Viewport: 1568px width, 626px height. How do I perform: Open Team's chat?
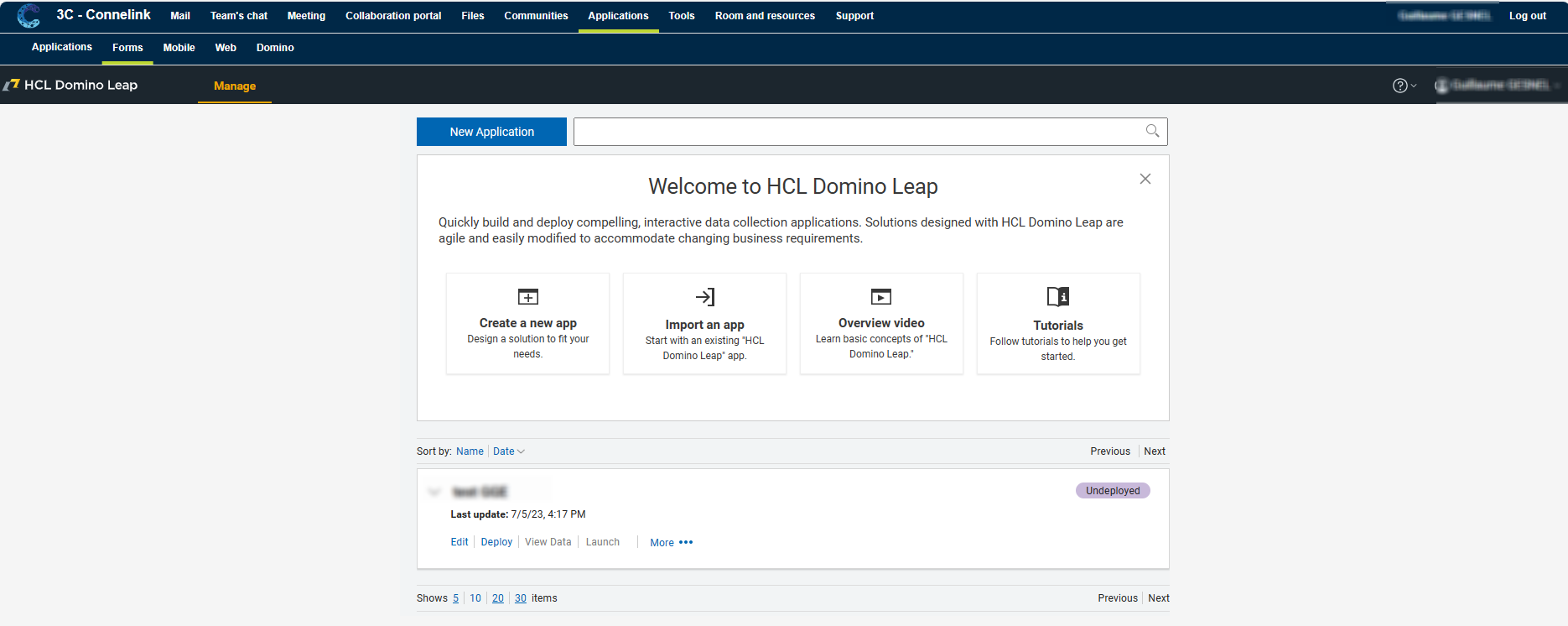pos(239,16)
